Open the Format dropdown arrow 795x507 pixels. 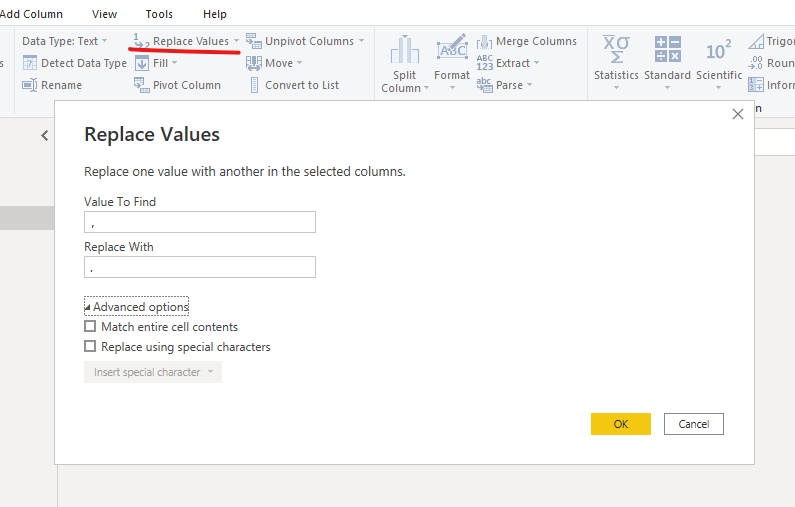click(x=452, y=88)
